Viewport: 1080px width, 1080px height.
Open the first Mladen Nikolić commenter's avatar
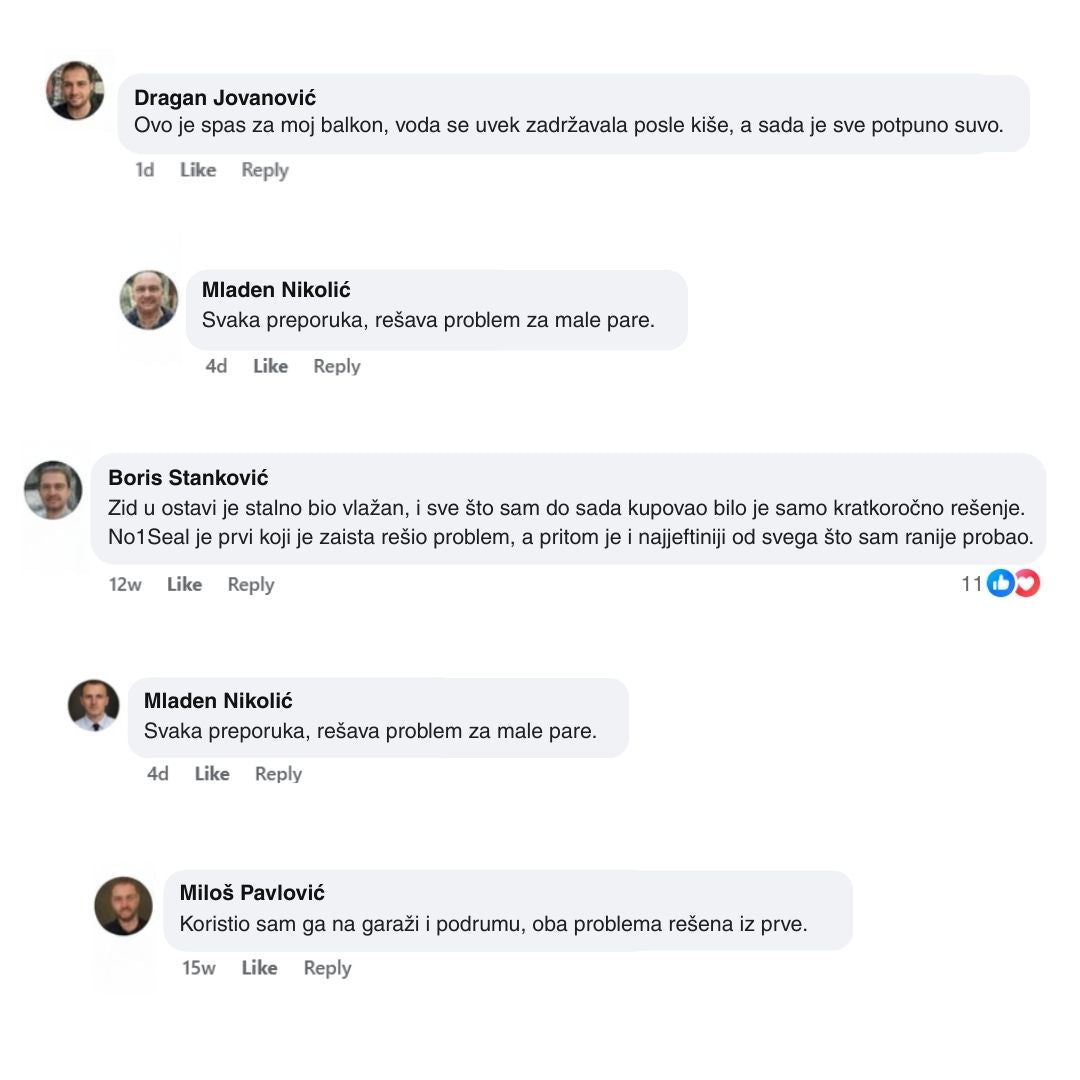point(149,300)
